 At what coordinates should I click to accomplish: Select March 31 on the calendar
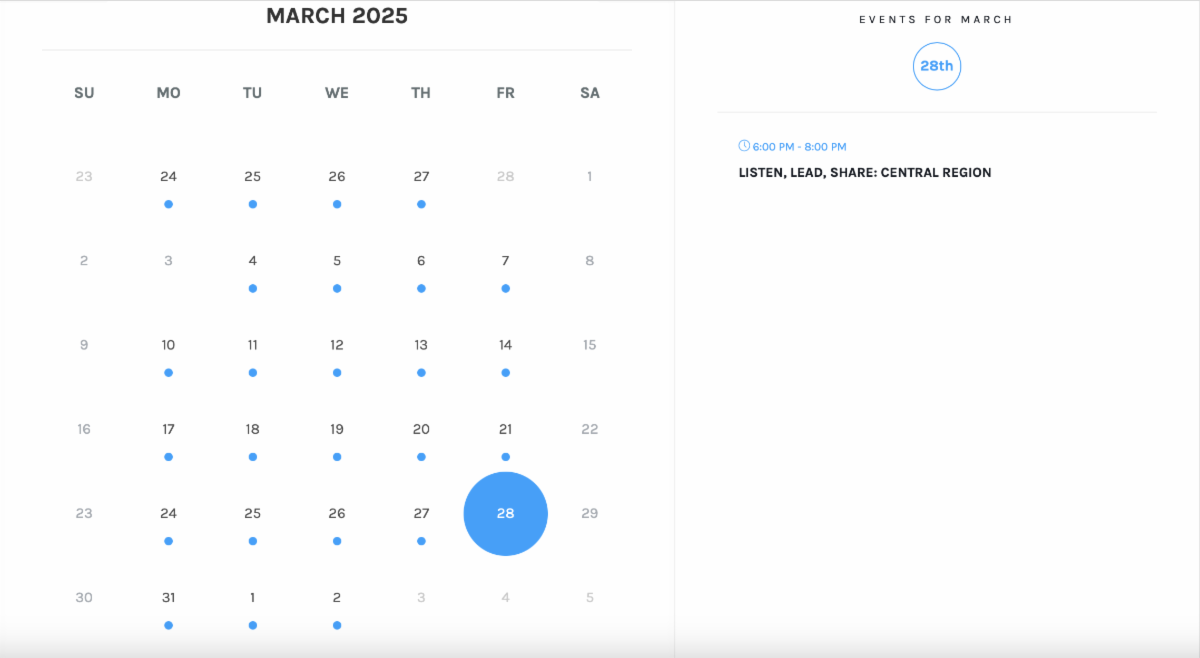pos(168,598)
